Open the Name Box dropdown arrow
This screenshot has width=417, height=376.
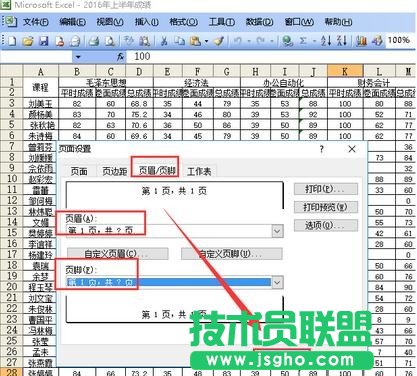[x=78, y=57]
